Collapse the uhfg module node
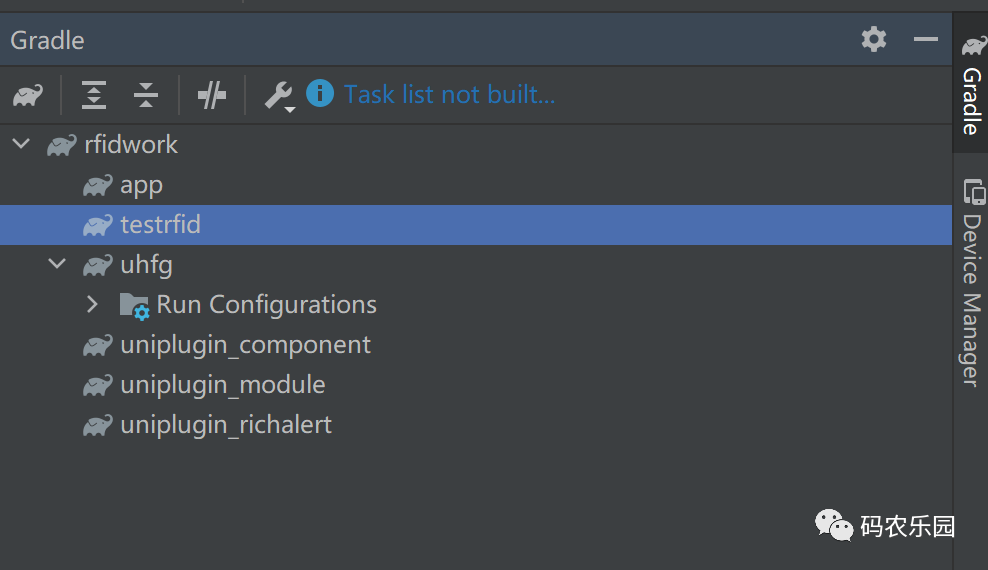This screenshot has width=988, height=570. [x=57, y=263]
